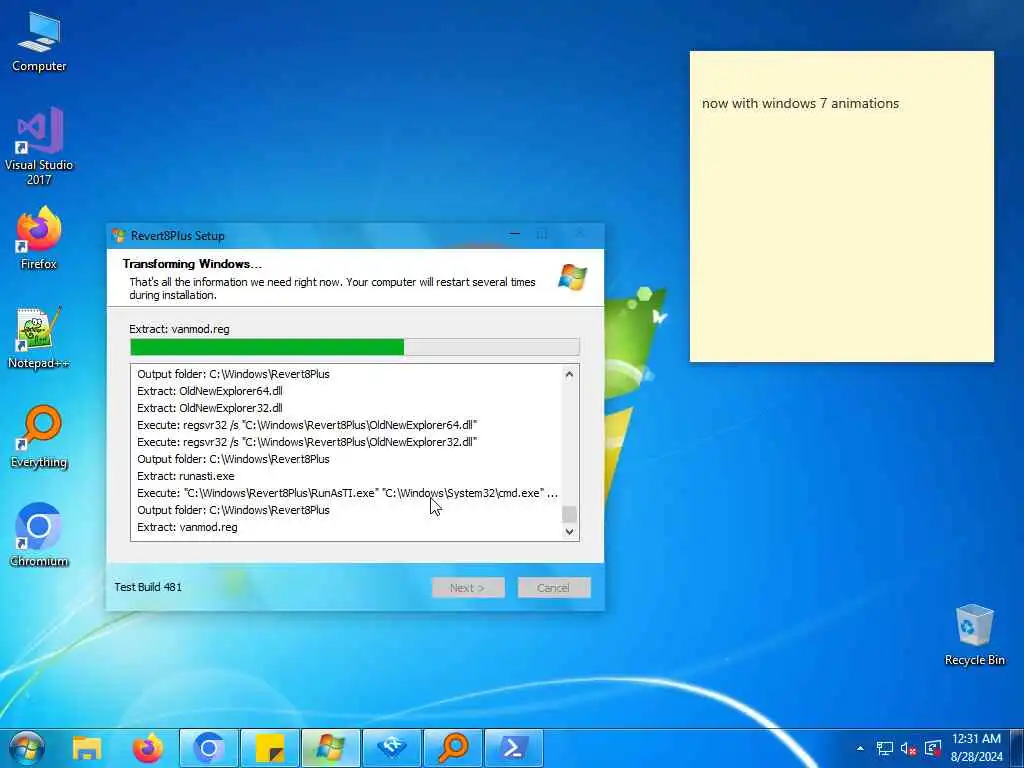Select the Visual Studio 2017 shortcut
Screen dimensions: 1024x768
pos(39,146)
